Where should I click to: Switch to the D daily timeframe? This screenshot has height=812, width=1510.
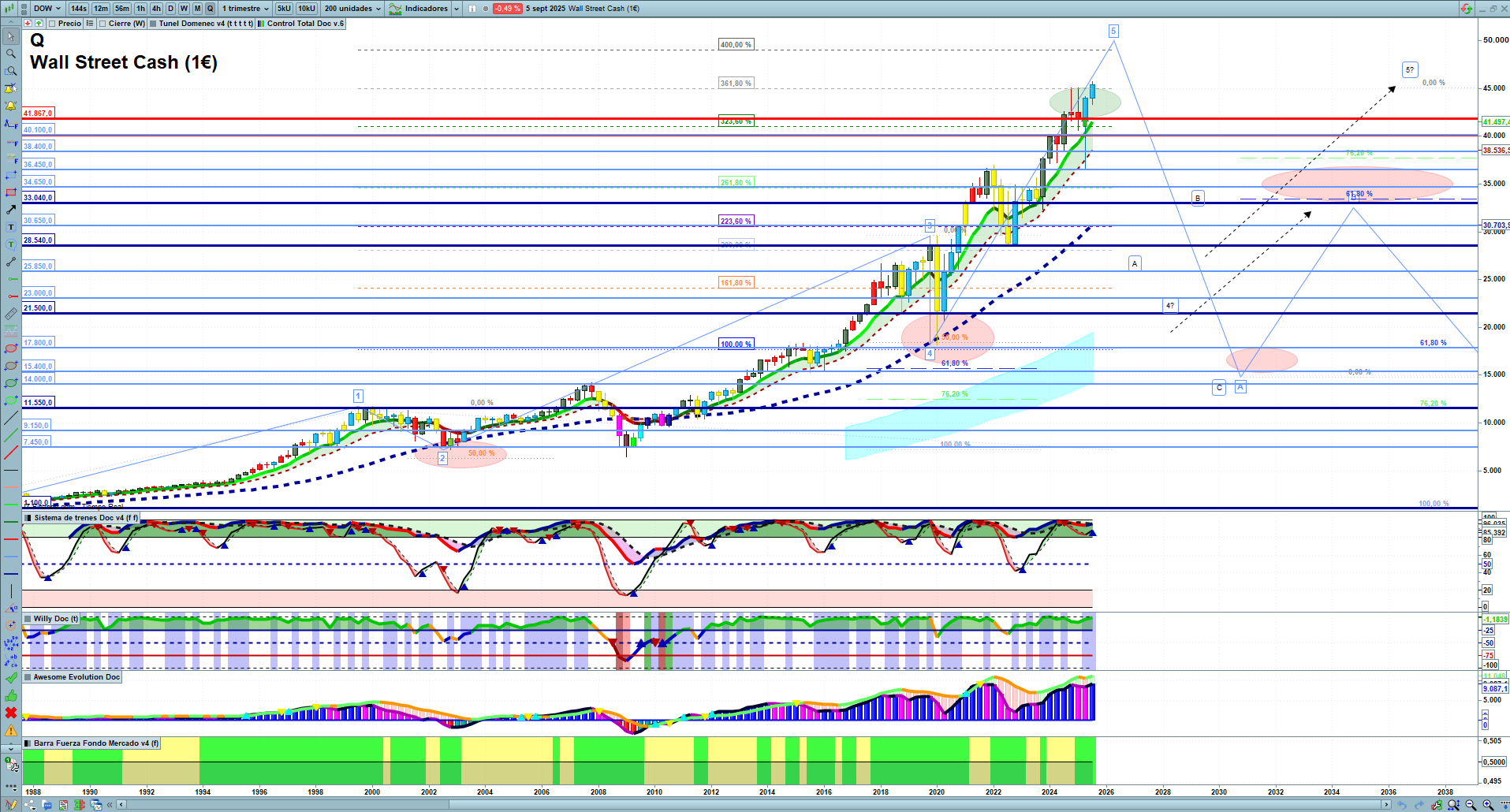[x=170, y=9]
